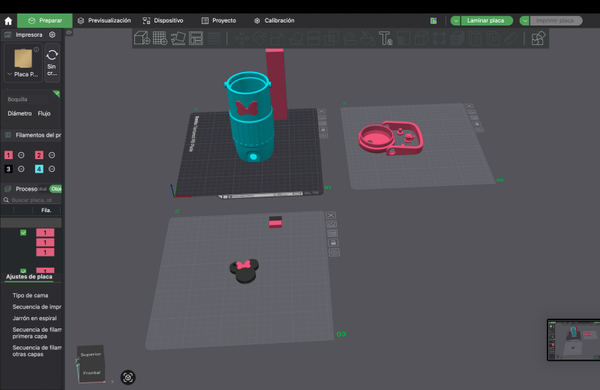
Task: Edit filament 4 settings icon
Action: pyautogui.click(x=52, y=169)
